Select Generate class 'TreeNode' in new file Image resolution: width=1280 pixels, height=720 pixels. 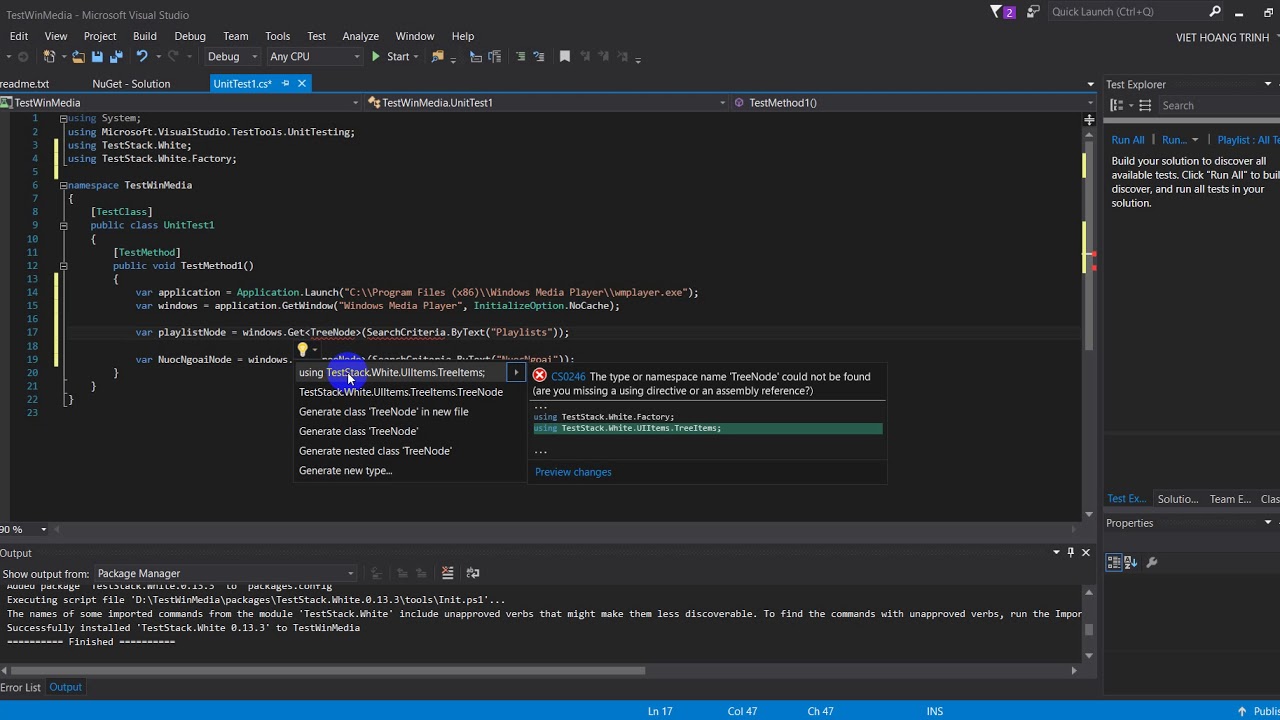click(384, 411)
